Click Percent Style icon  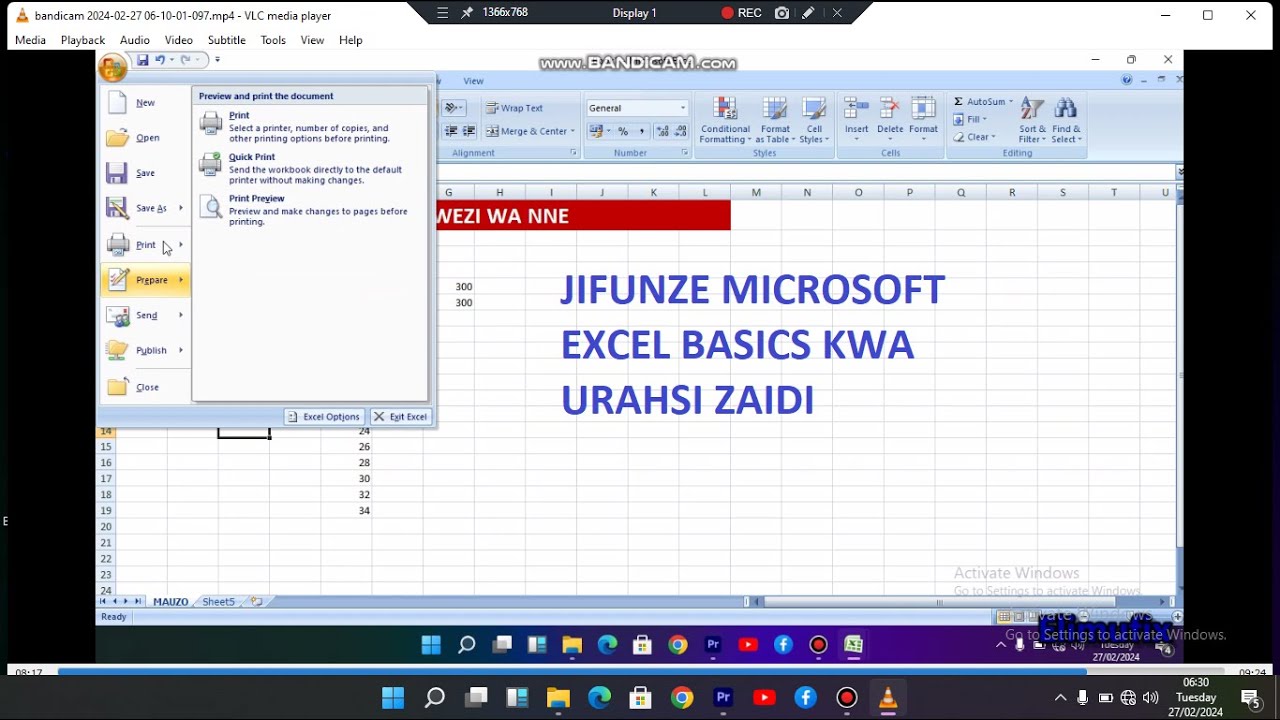tap(622, 131)
